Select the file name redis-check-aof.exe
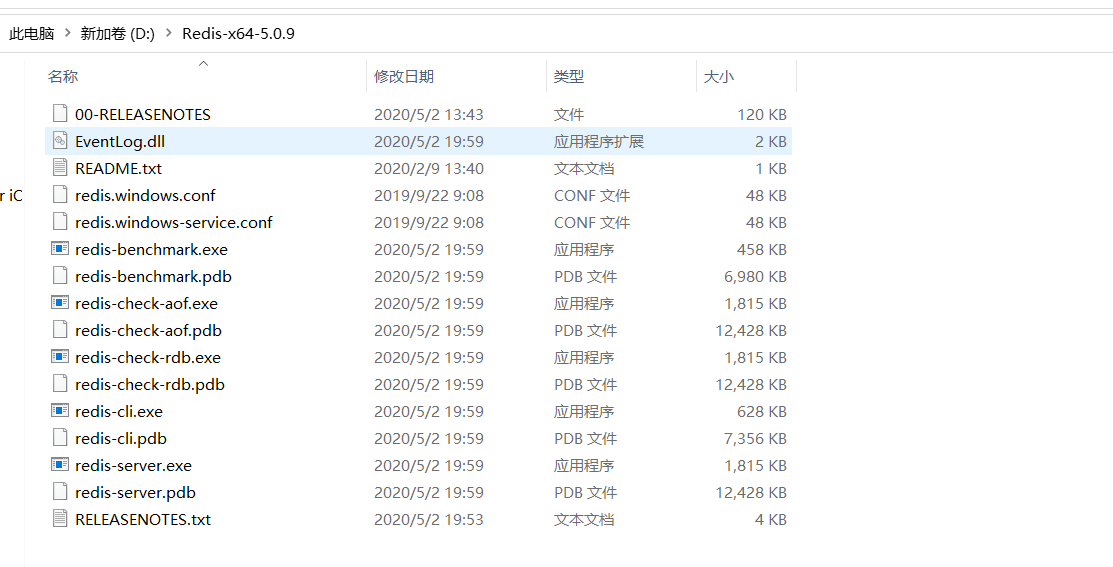Image resolution: width=1113 pixels, height=567 pixels. (146, 303)
